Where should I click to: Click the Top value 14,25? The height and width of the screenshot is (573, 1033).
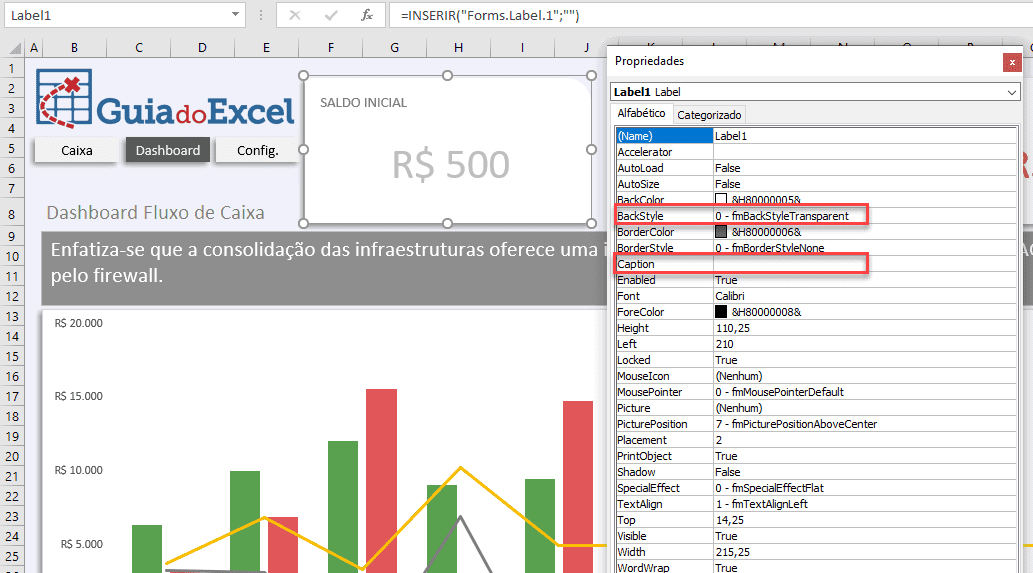864,520
